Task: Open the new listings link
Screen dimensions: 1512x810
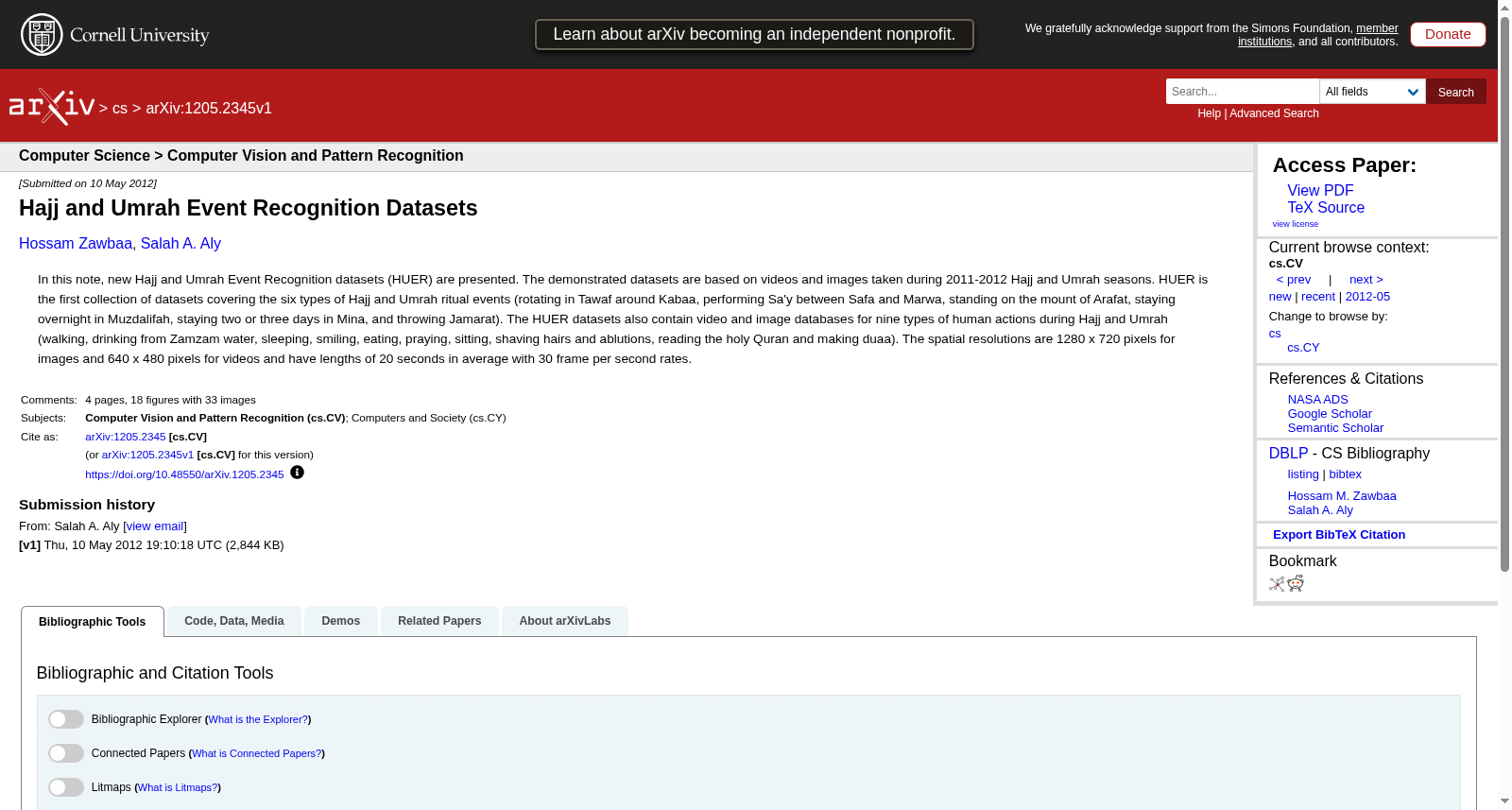Action: pyautogui.click(x=1280, y=297)
